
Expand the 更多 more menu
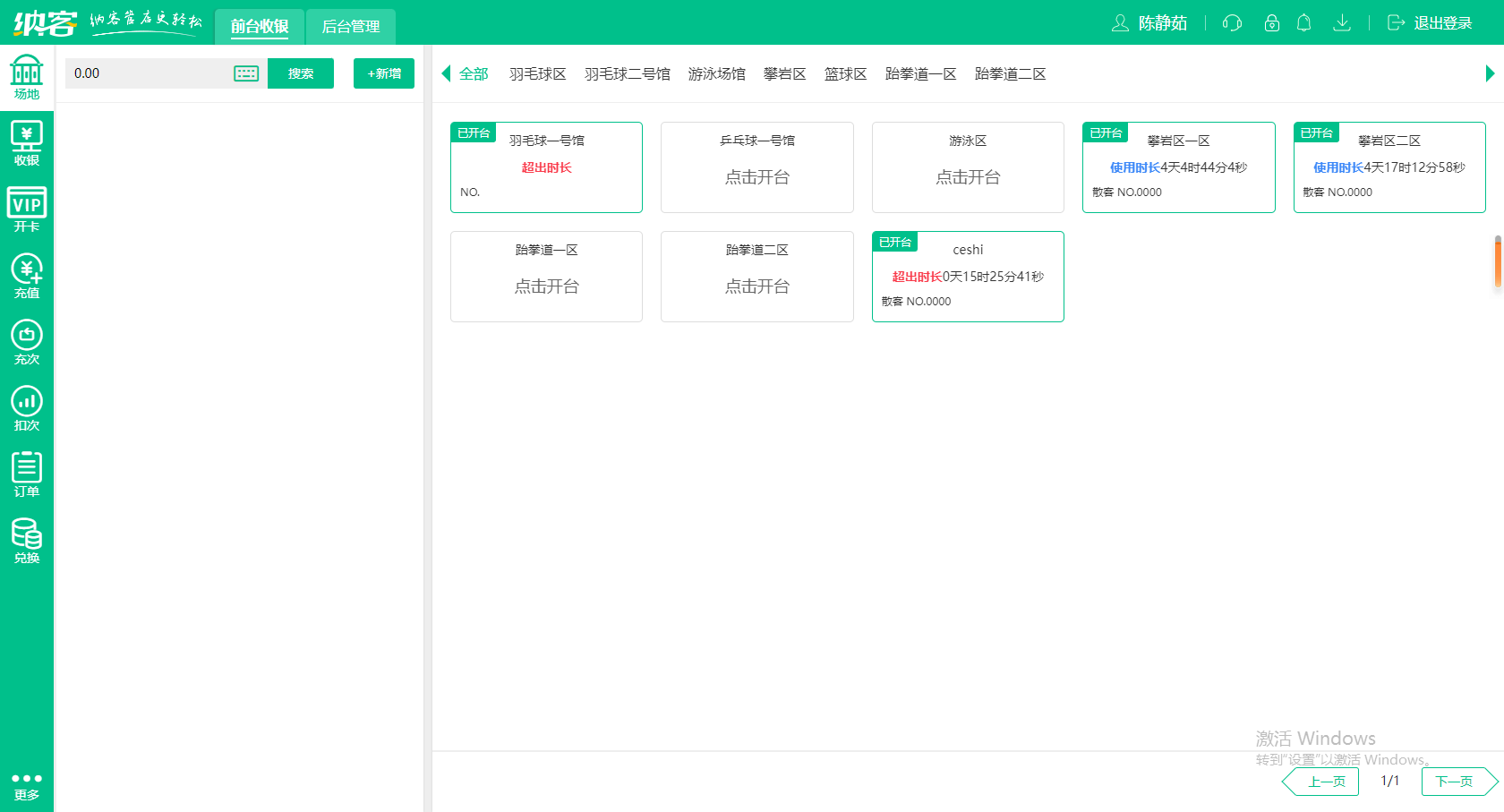point(27,783)
